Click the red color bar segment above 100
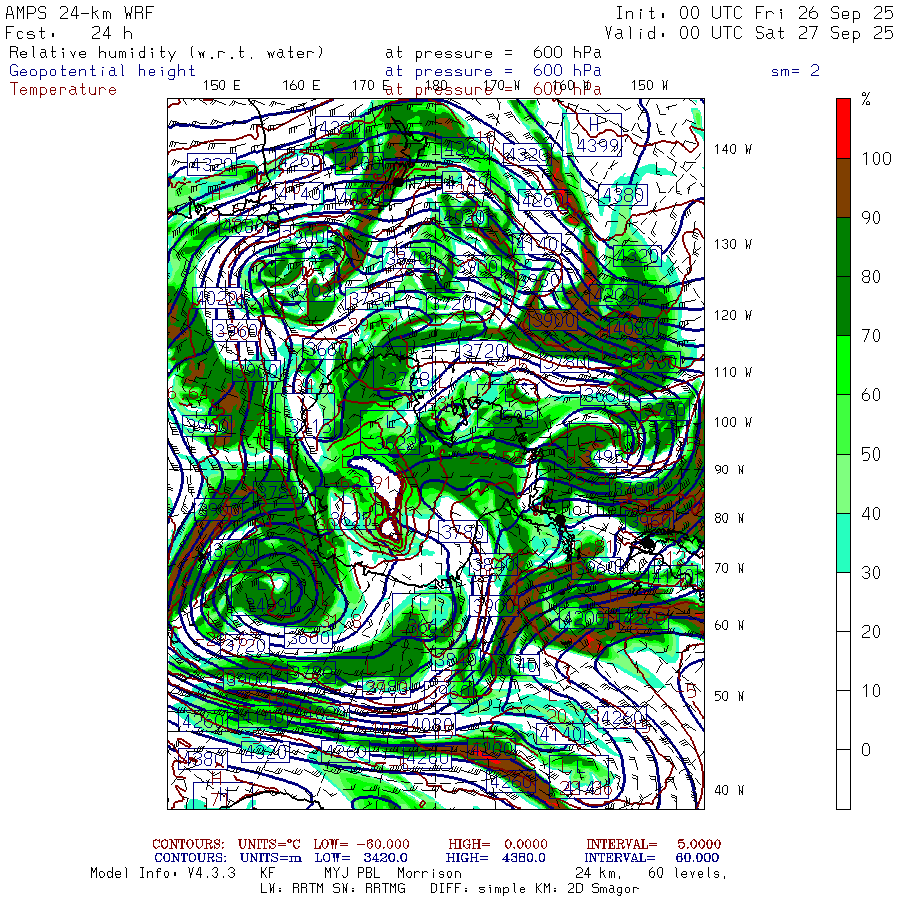 point(843,129)
